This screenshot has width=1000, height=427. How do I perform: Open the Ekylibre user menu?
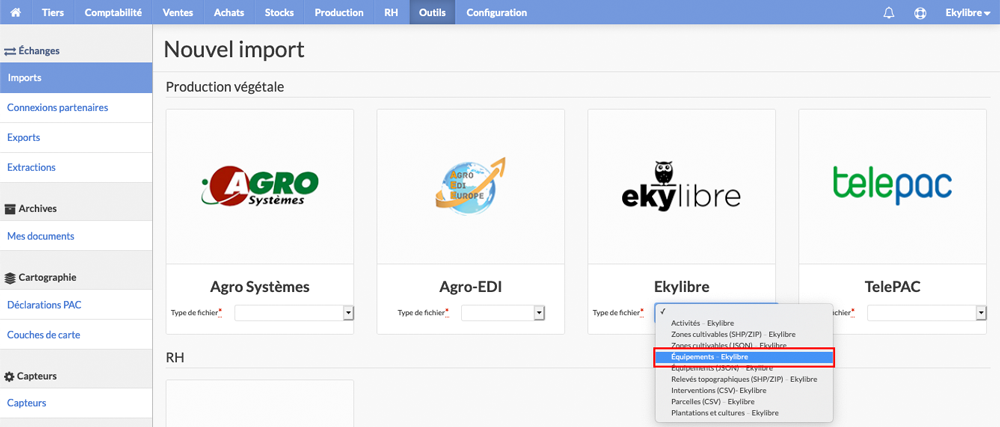click(967, 13)
